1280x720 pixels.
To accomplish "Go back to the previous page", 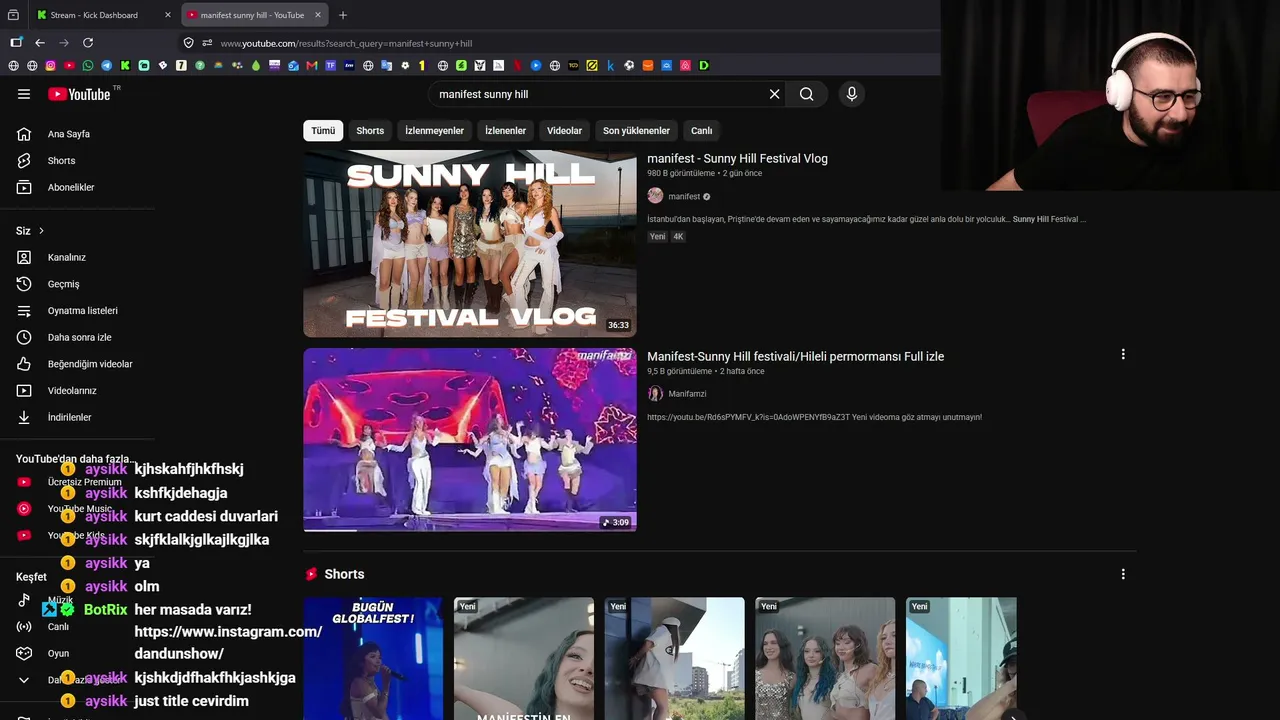I will coord(40,43).
